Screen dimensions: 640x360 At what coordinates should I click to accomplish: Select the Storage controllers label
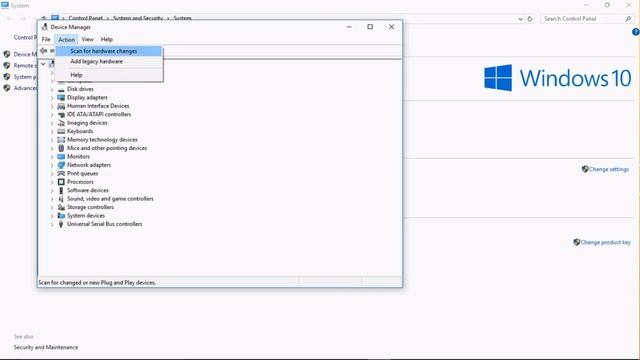click(x=90, y=207)
